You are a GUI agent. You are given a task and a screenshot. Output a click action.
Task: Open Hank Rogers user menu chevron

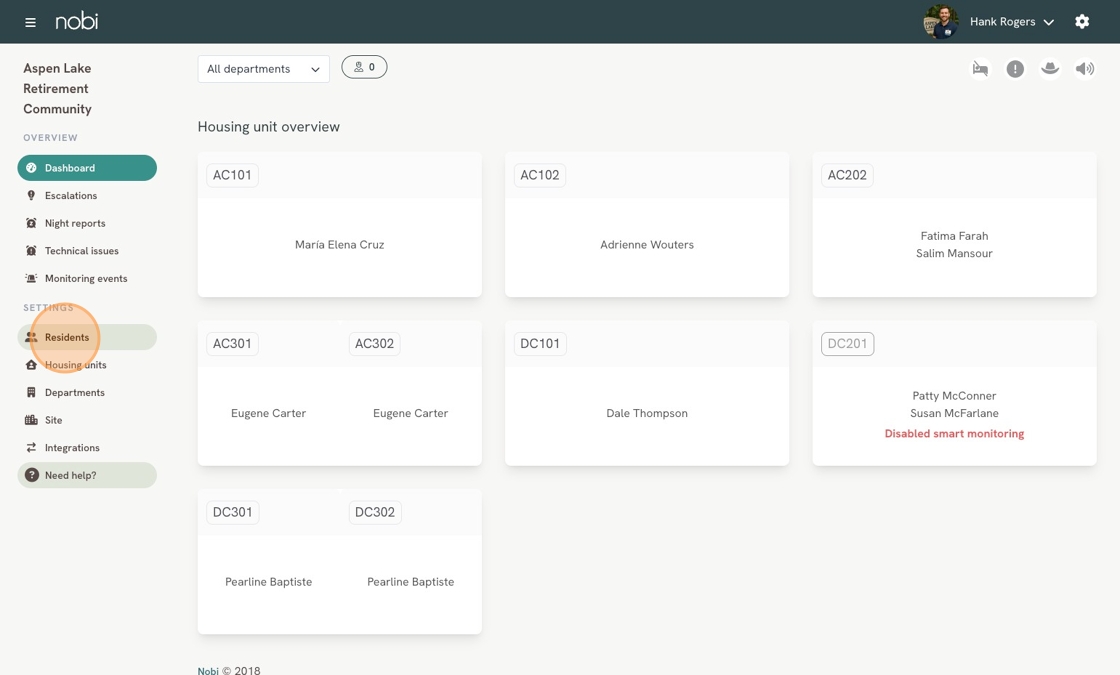coord(1049,22)
